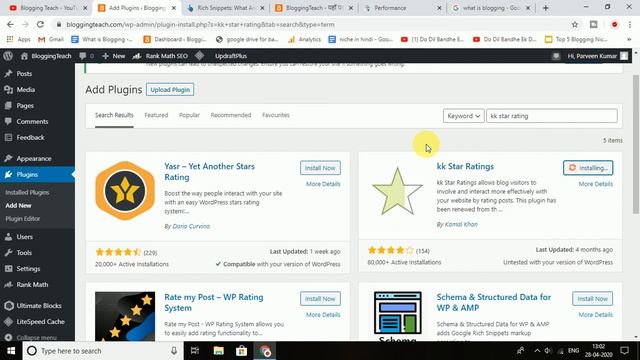Select the Search Results tab
640x360 pixels.
(114, 116)
